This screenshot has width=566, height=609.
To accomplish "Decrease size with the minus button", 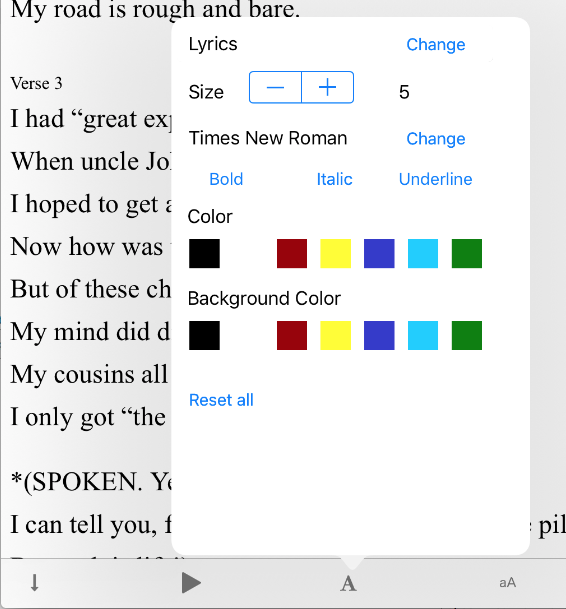I will (x=275, y=87).
